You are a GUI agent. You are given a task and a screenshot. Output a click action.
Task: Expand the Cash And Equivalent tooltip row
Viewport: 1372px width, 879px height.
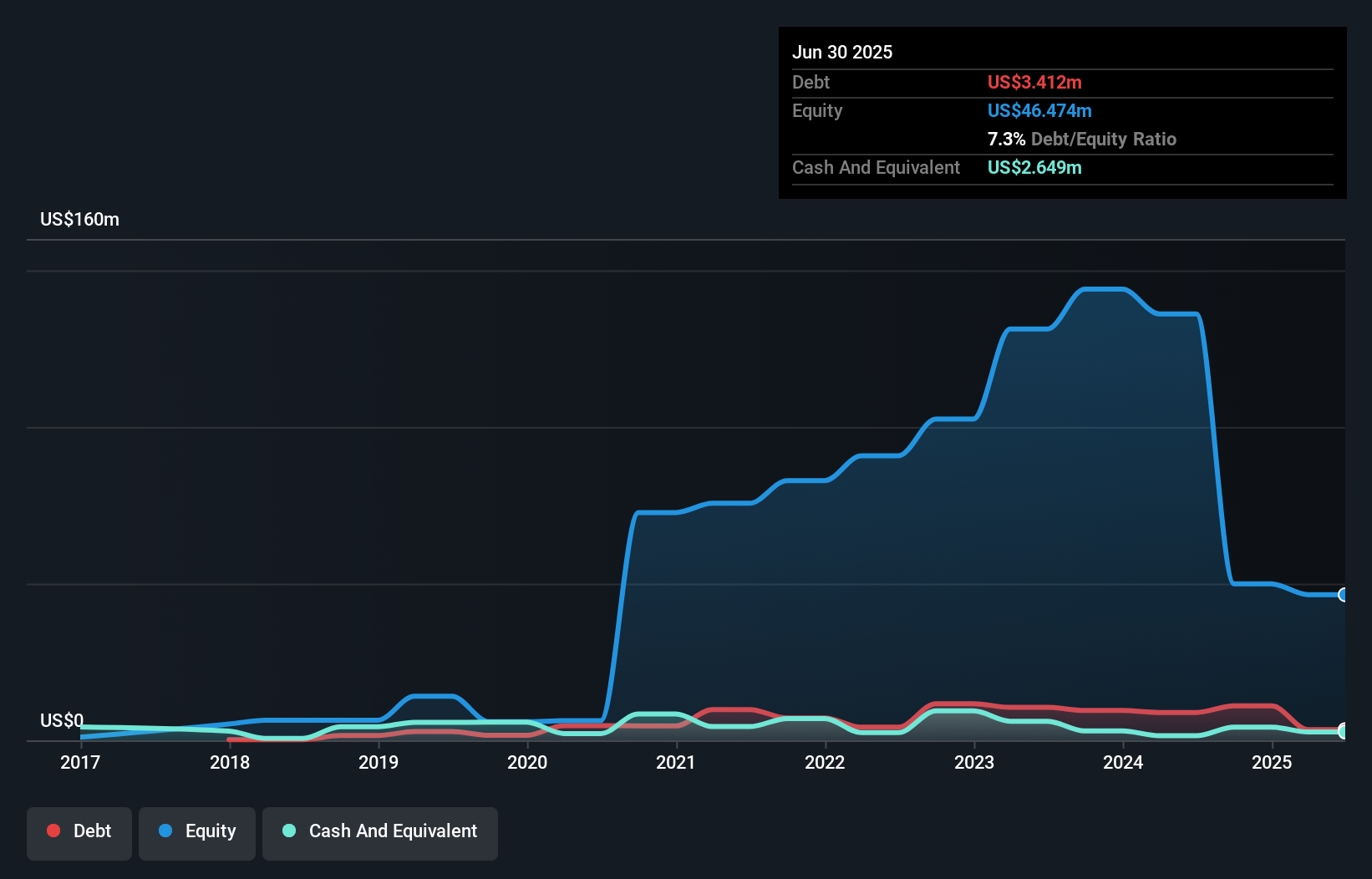coord(876,167)
